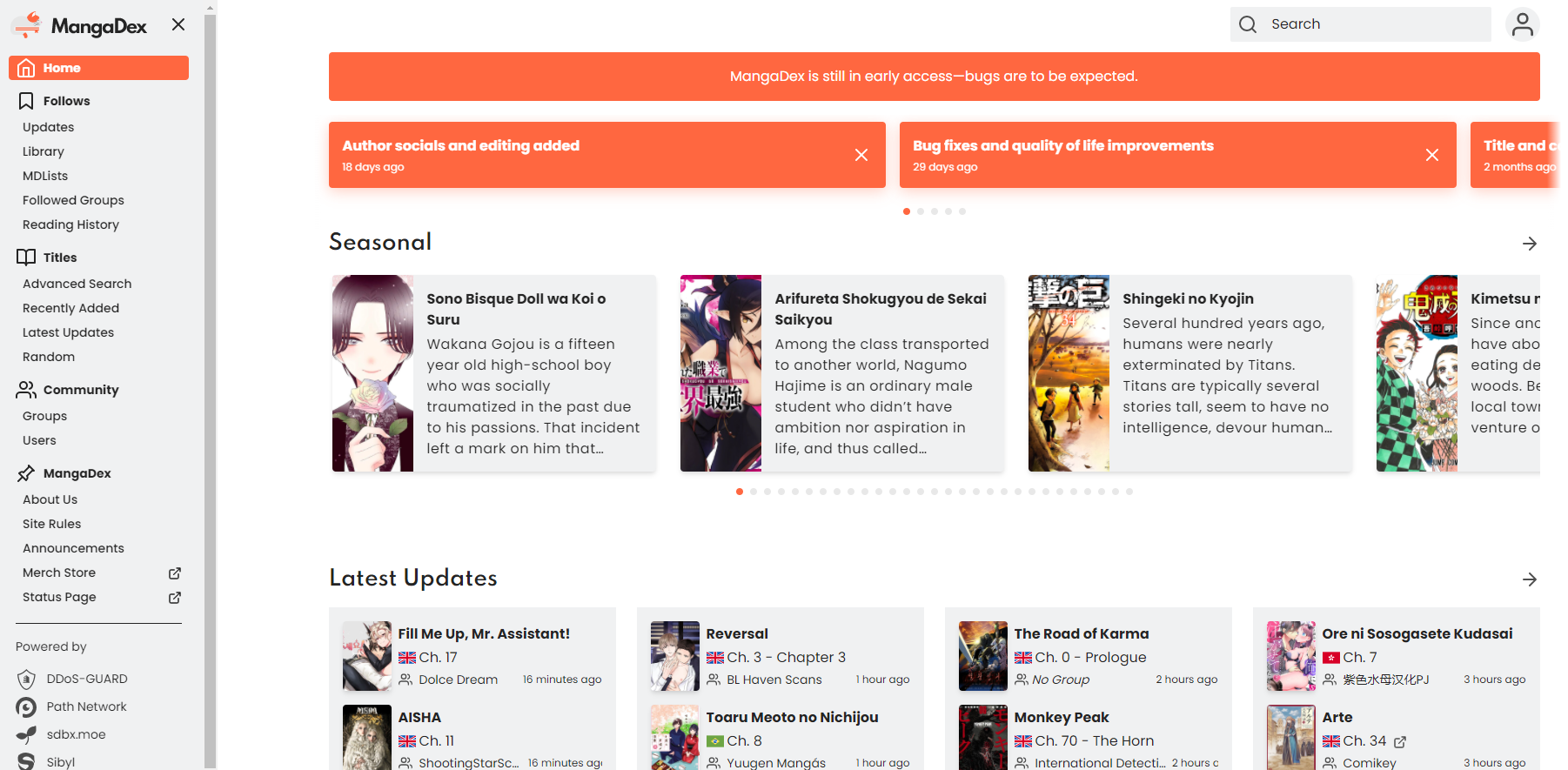This screenshot has height=770, width=1568.
Task: Go to the Home menu item
Action: [x=98, y=68]
